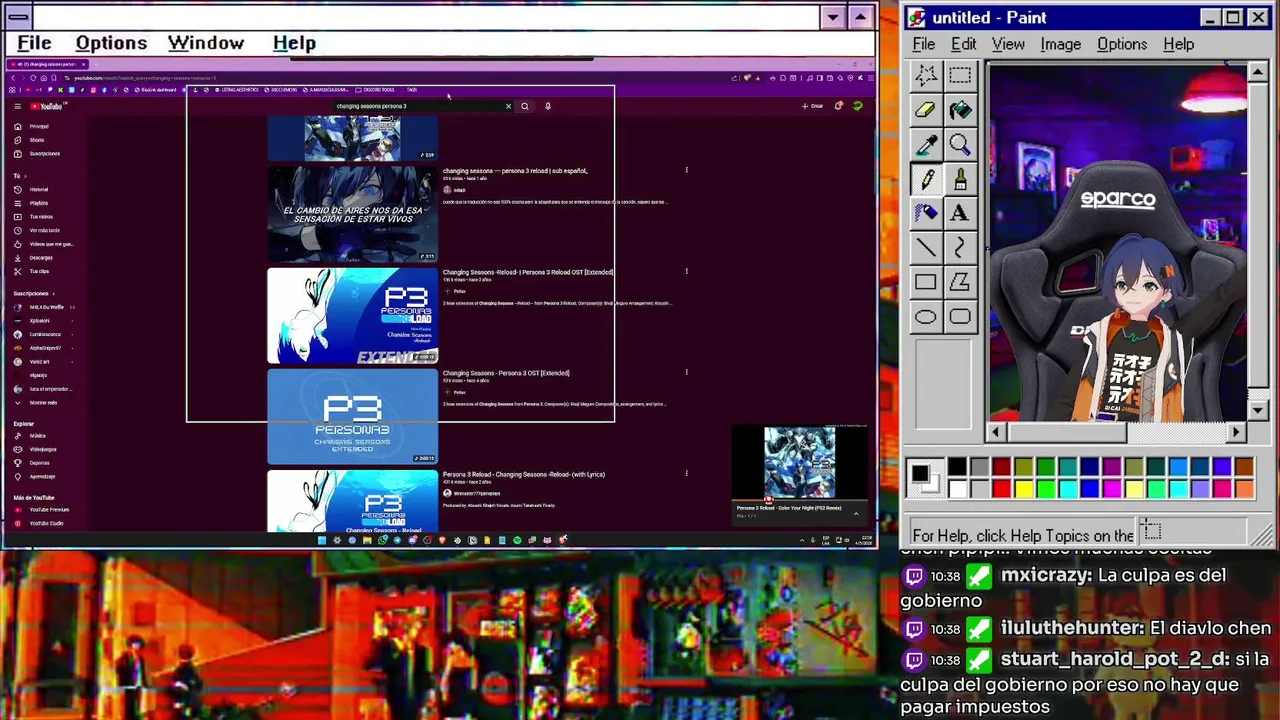Image resolution: width=1280 pixels, height=720 pixels.
Task: Select the Airbrush spray tool
Action: pyautogui.click(x=926, y=213)
